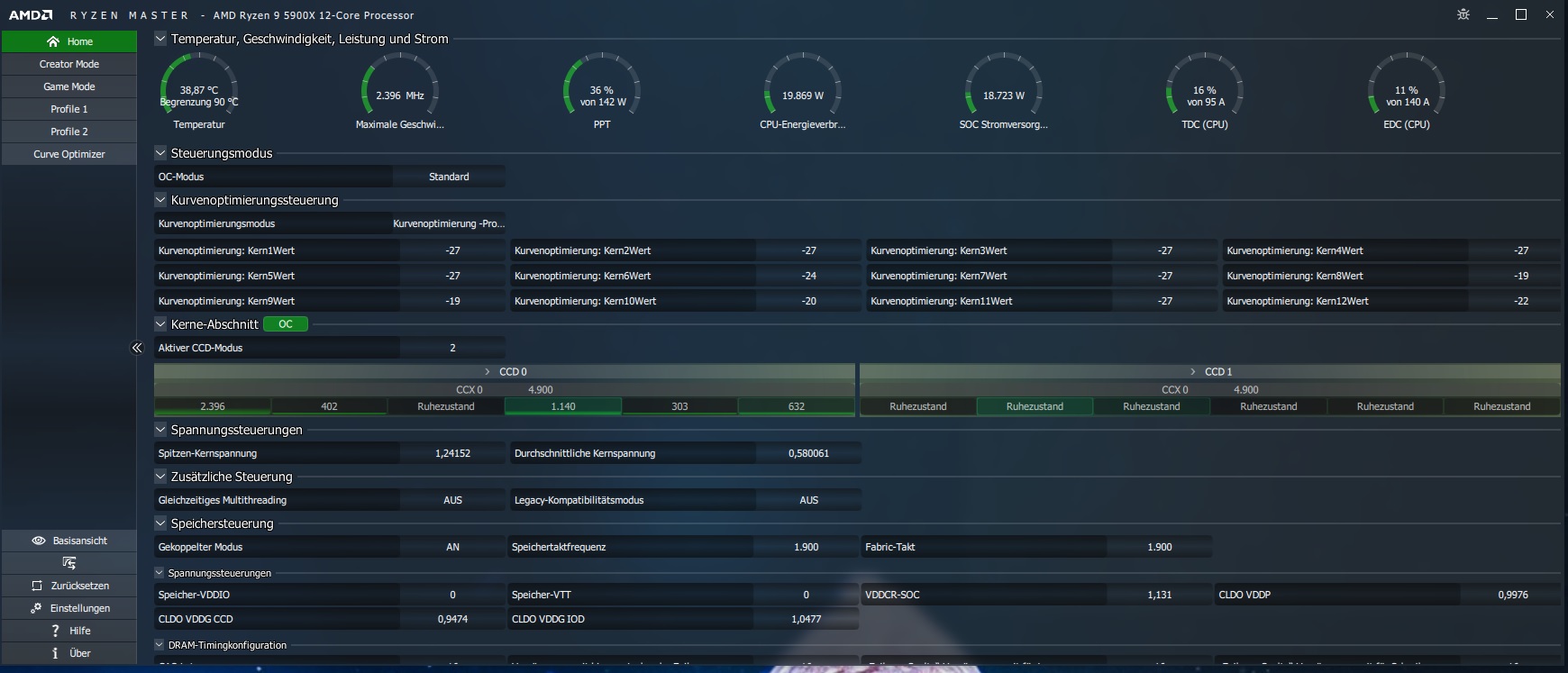Click the SOC Stromversorgung gauge

pos(1004,91)
